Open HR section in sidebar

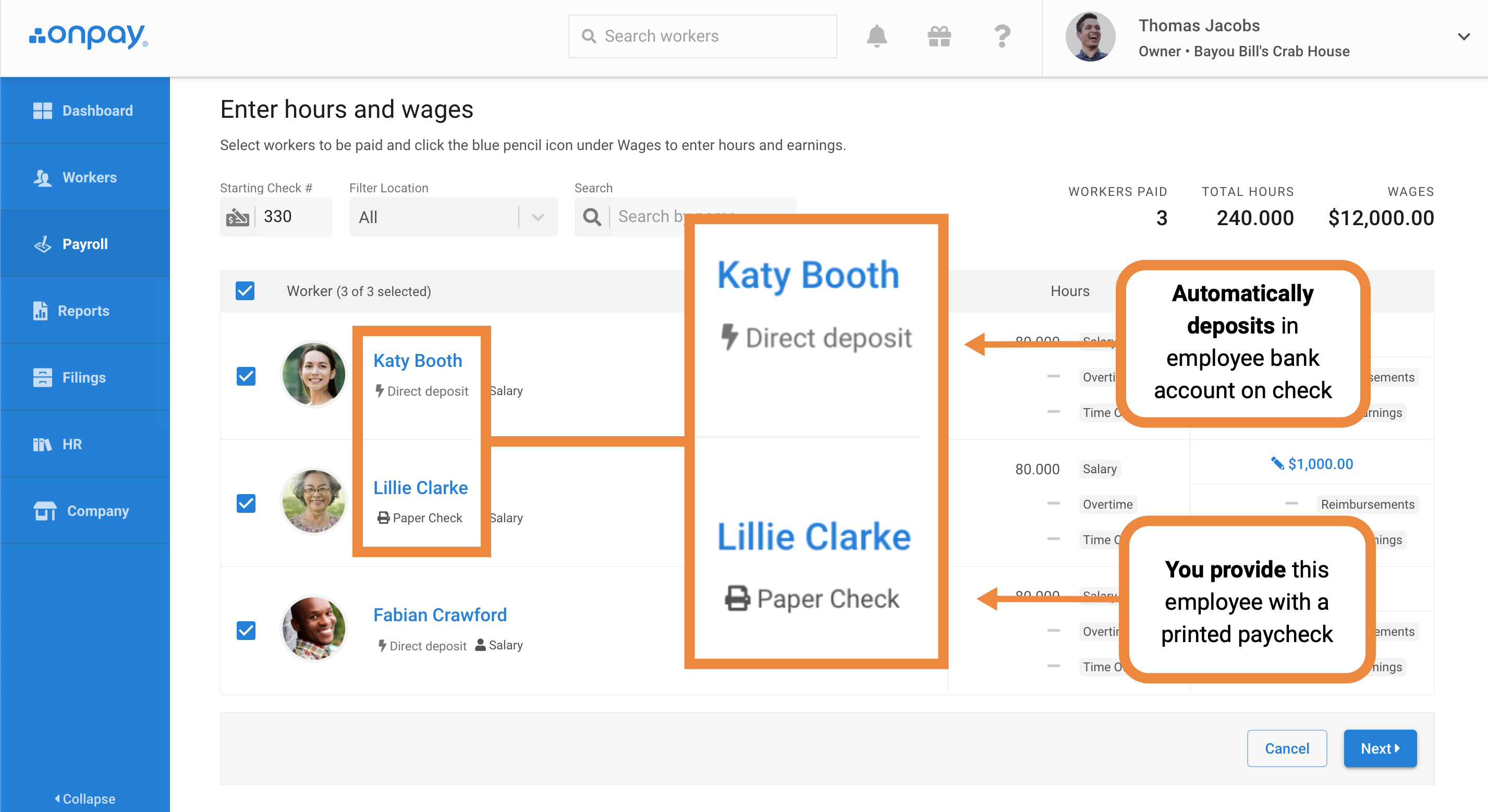point(86,444)
